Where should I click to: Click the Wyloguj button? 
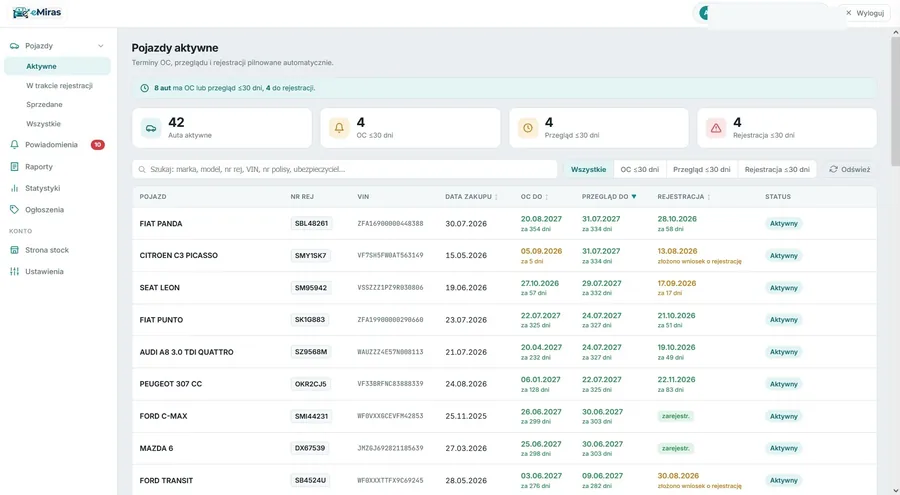[x=864, y=13]
